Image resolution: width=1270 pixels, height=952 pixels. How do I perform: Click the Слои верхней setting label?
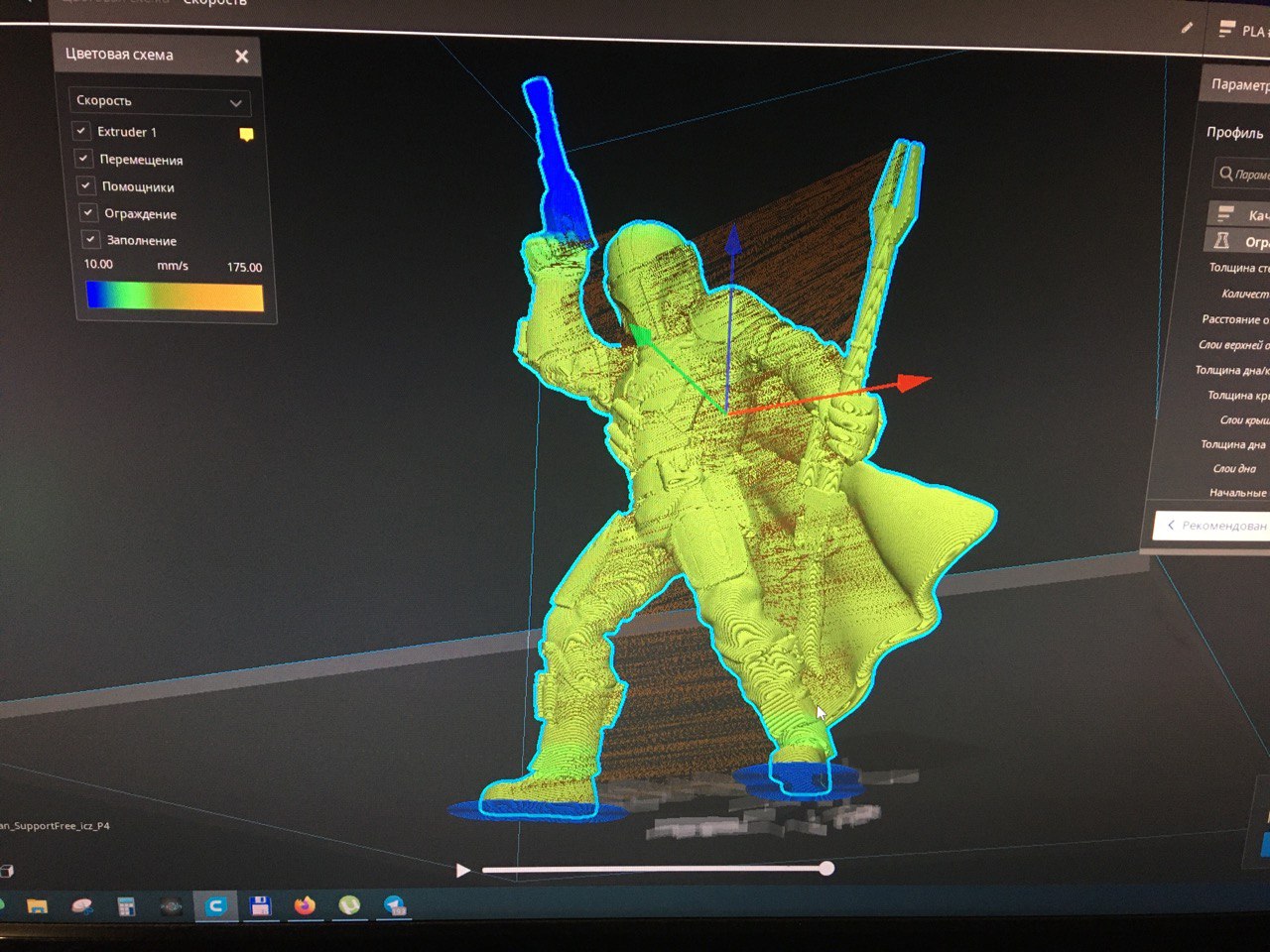pyautogui.click(x=1232, y=345)
